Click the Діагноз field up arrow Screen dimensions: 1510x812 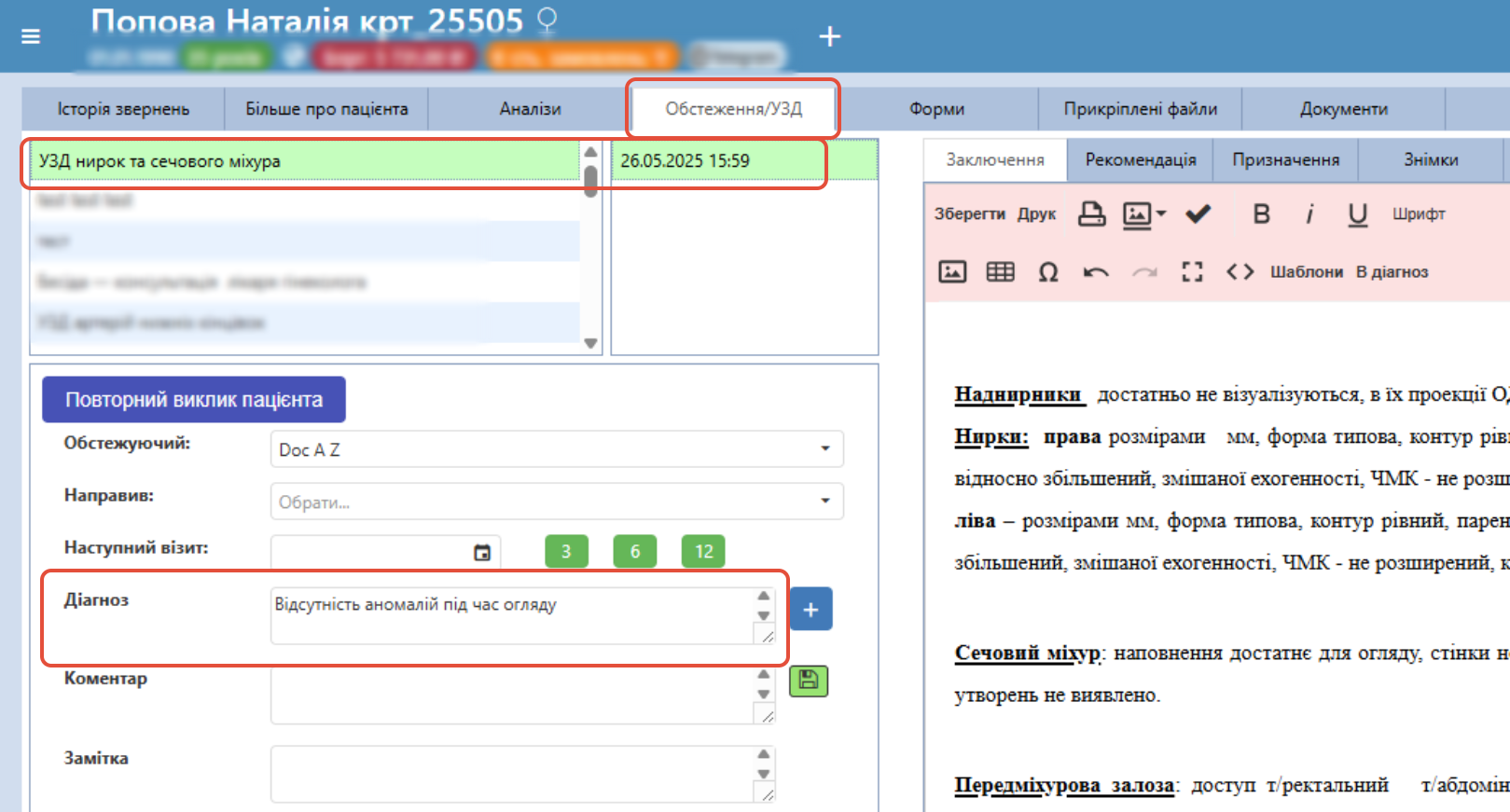(764, 596)
